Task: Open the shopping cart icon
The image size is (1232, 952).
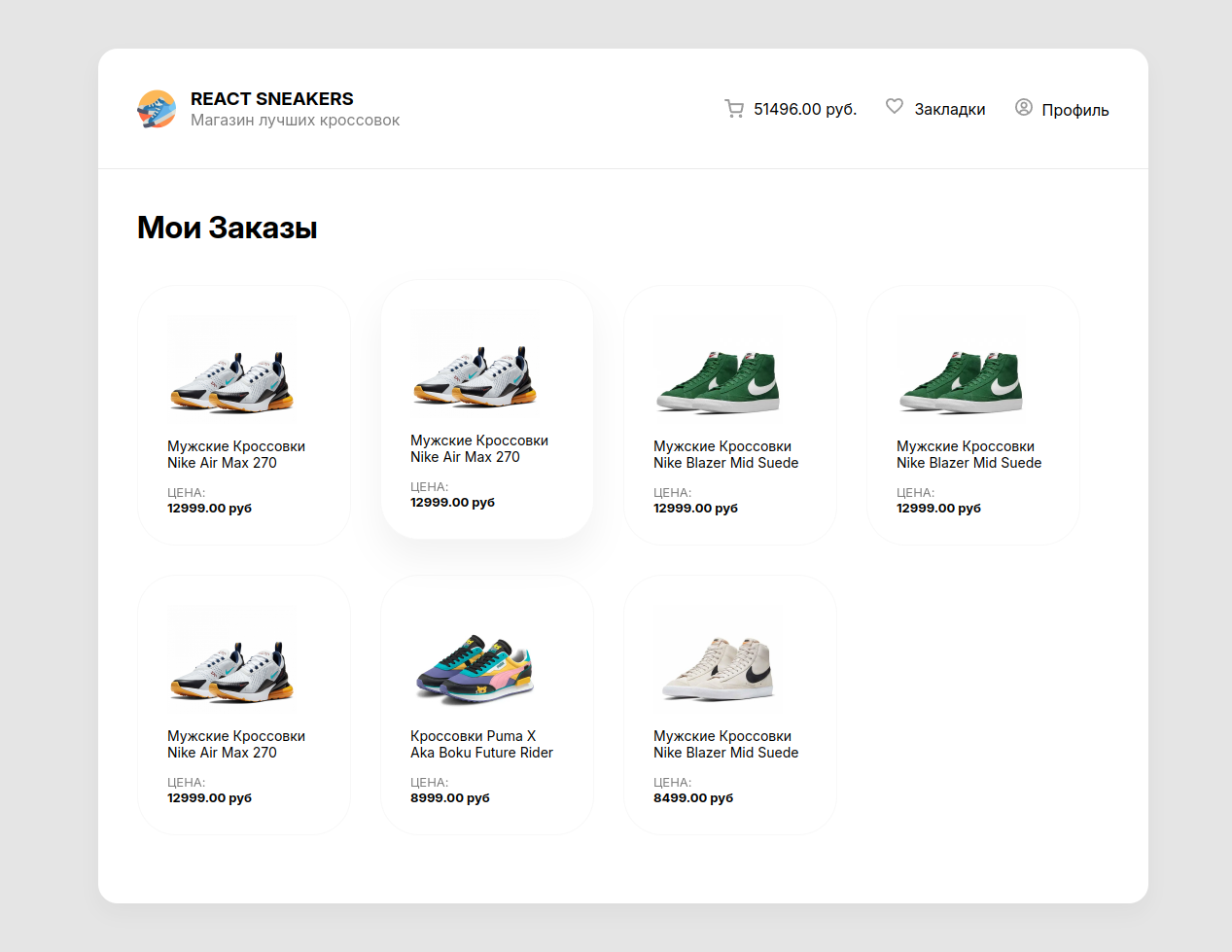Action: 734,109
